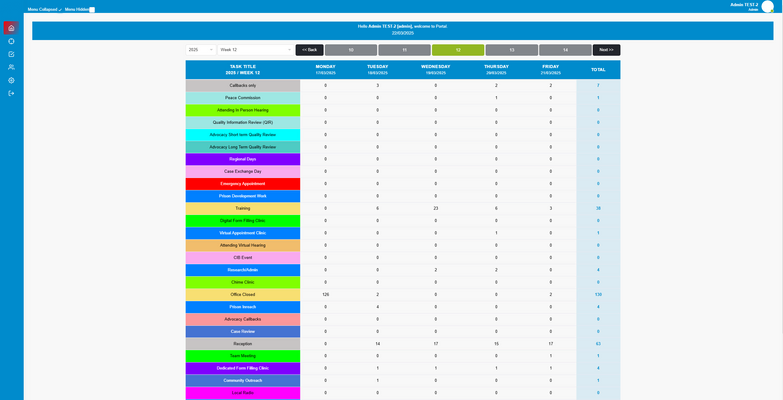Image resolution: width=783 pixels, height=400 pixels.
Task: Select the Regional Days task label
Action: [243, 159]
